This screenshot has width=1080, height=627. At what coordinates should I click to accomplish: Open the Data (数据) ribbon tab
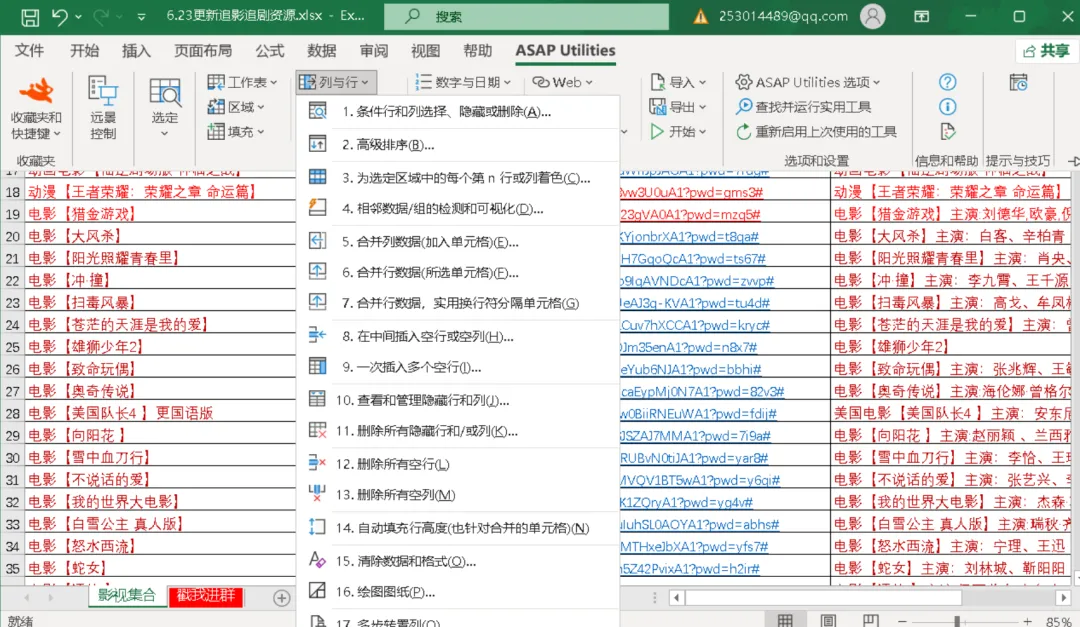[x=321, y=50]
